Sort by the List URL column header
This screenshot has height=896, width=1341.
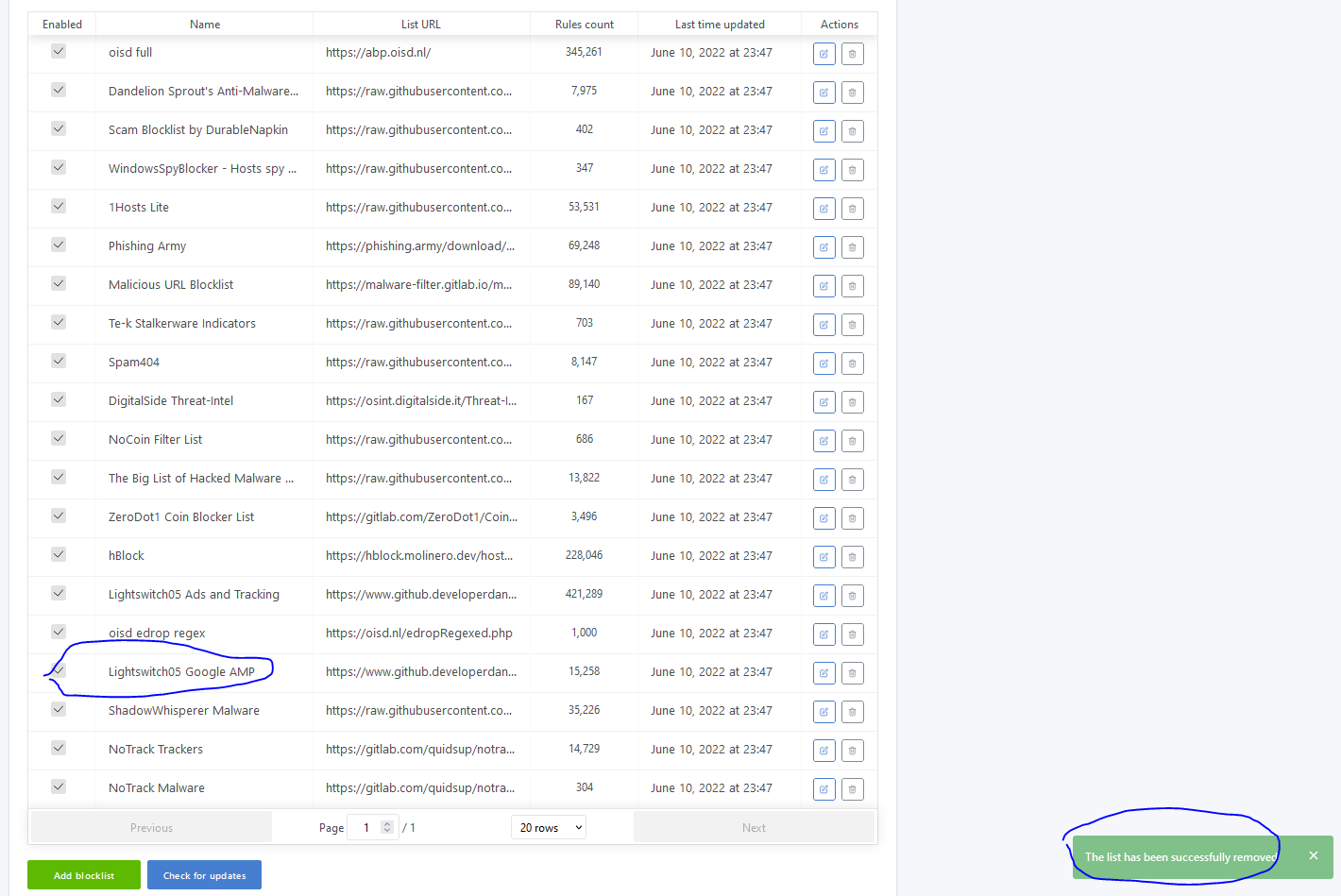421,25
